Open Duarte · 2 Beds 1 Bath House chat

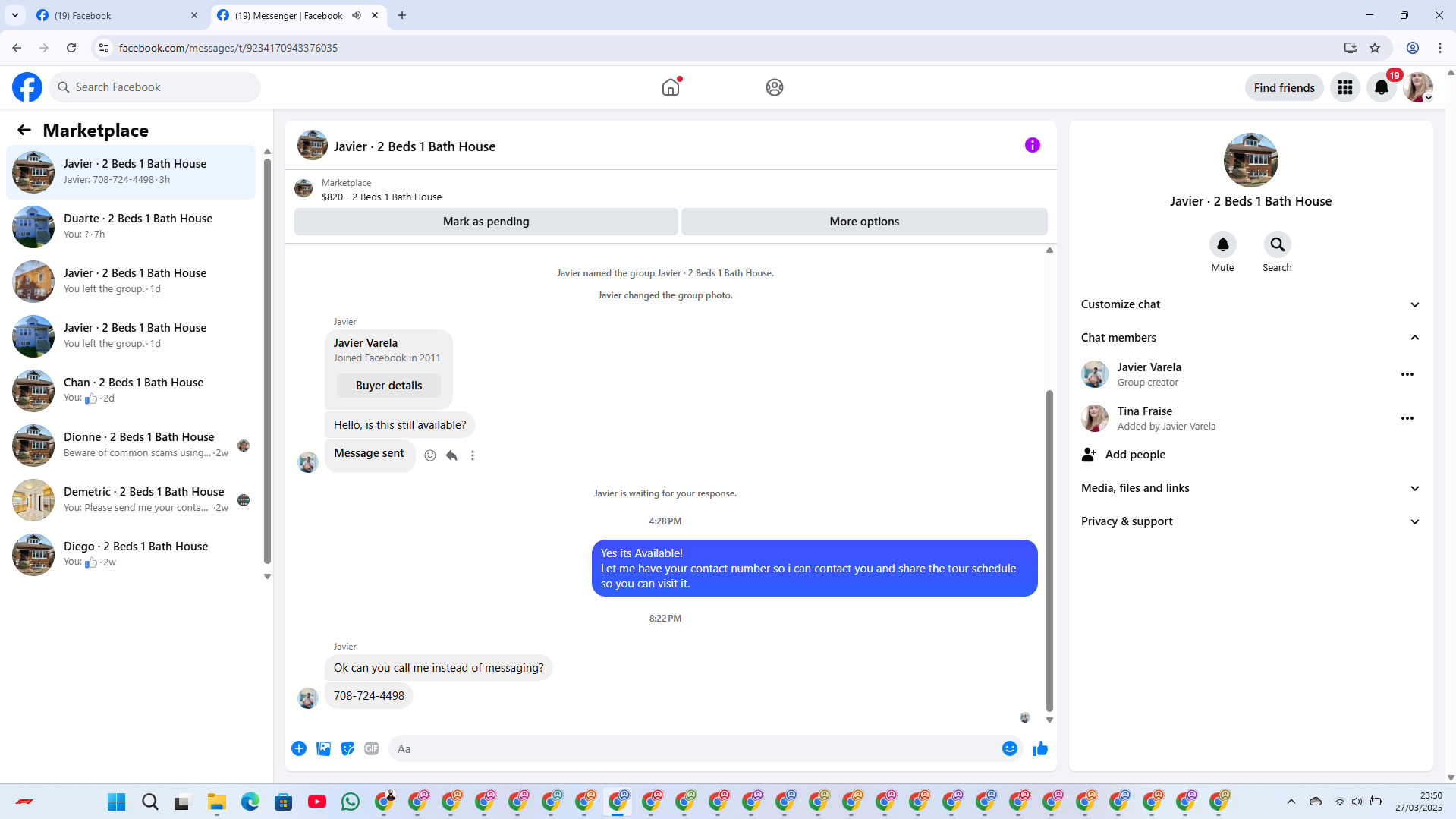point(131,226)
